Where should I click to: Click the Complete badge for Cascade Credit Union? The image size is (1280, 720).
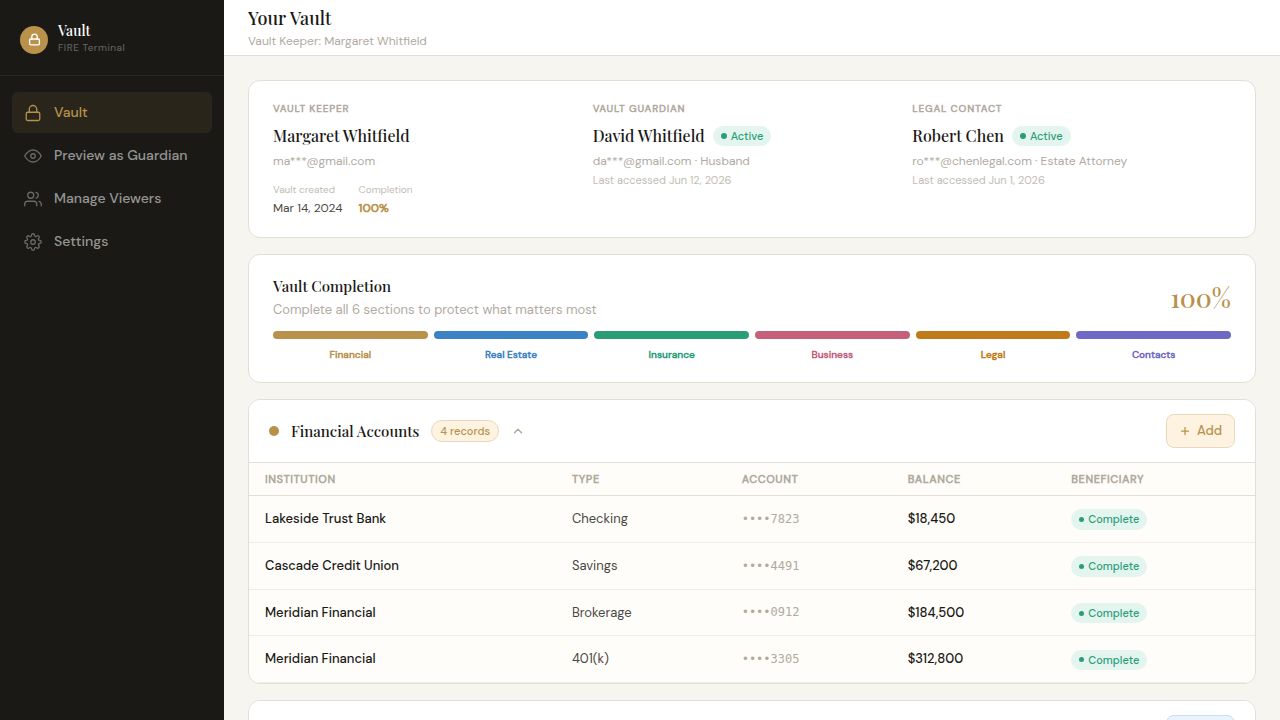(1108, 566)
